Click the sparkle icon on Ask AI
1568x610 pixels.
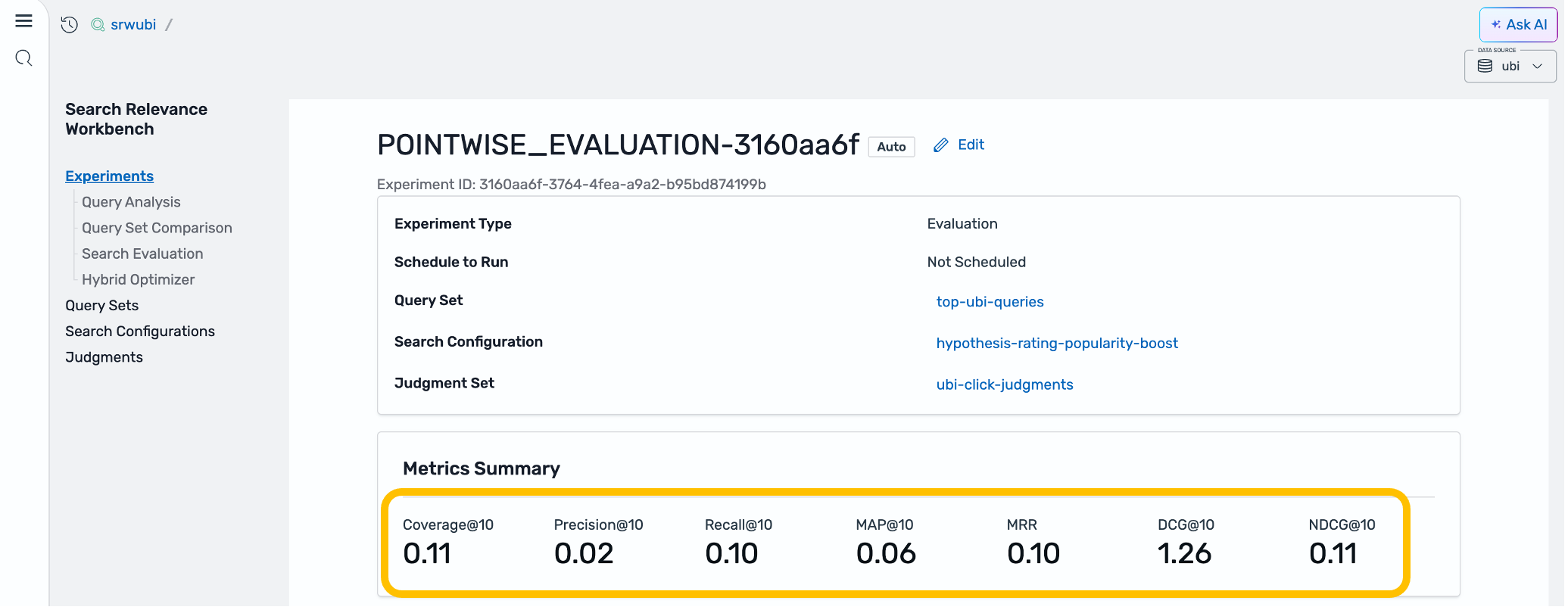tap(1496, 25)
